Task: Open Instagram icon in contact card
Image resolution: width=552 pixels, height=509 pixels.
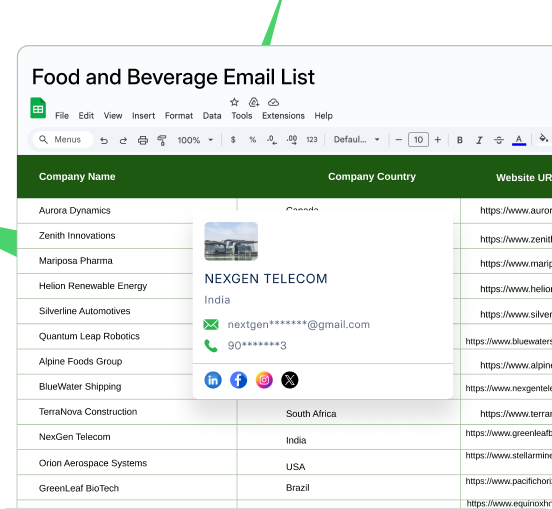Action: point(264,380)
